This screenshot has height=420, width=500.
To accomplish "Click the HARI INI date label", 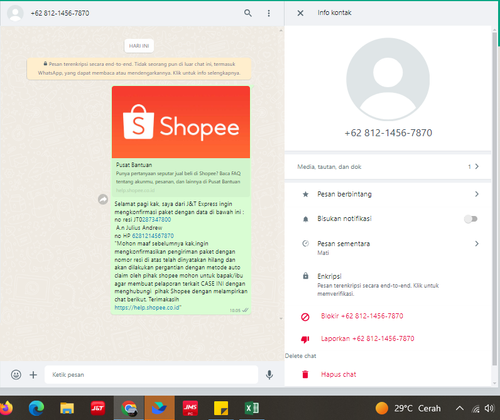I will (x=139, y=46).
